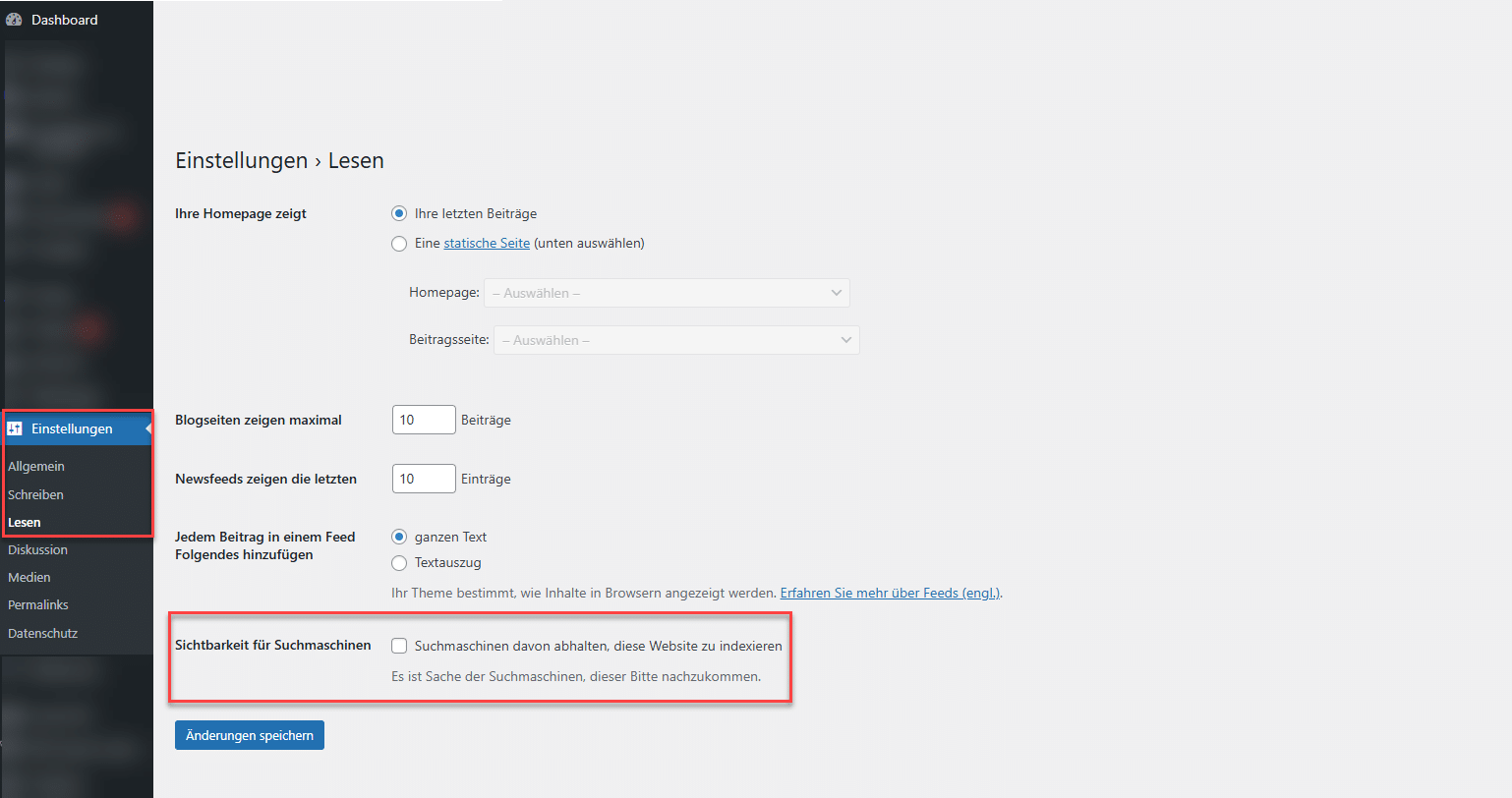
Task: Open the 'Erfahren Sie mehr über Feeds' link
Action: coord(889,593)
